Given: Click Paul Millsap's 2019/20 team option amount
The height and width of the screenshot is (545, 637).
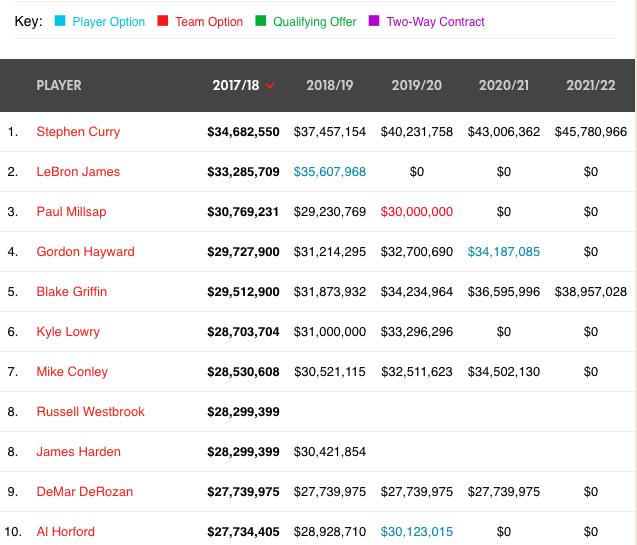Looking at the screenshot, I should pyautogui.click(x=416, y=211).
